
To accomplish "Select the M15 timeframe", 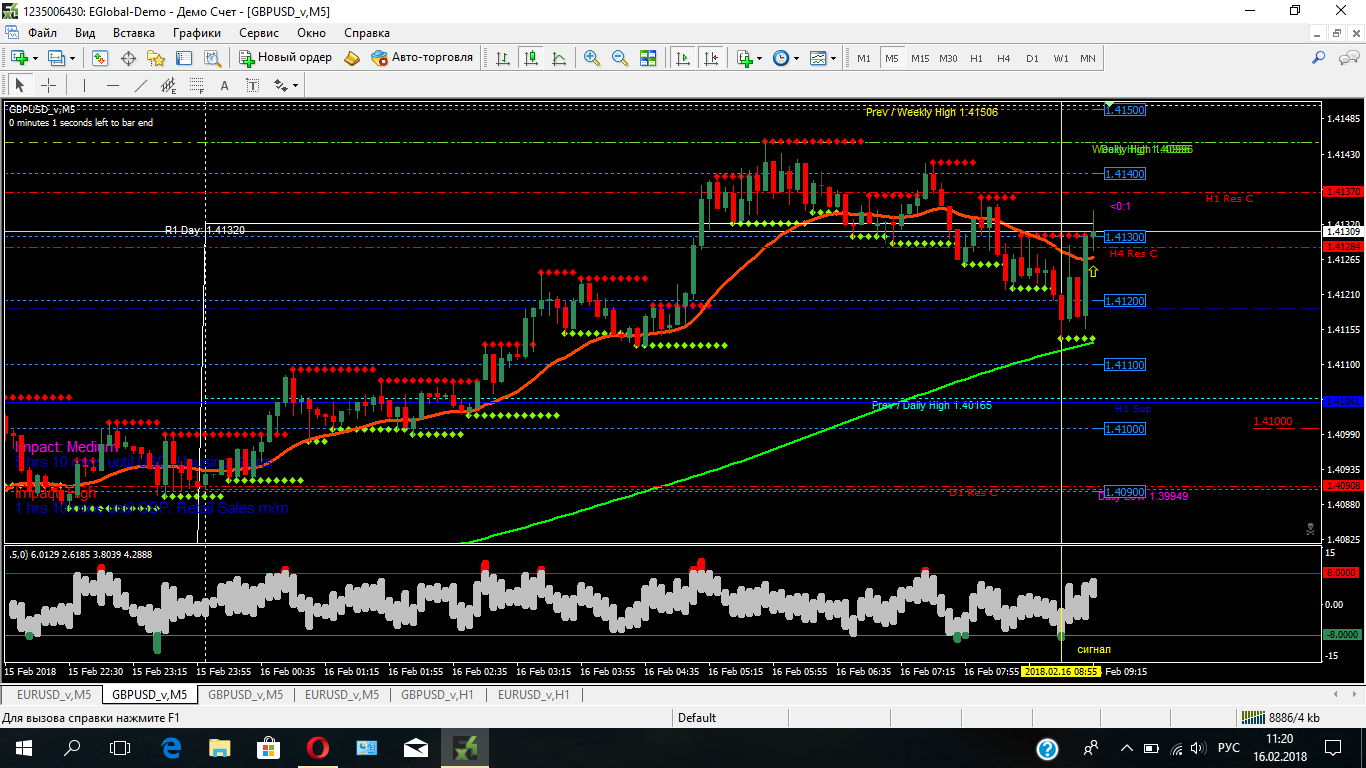I will point(920,58).
